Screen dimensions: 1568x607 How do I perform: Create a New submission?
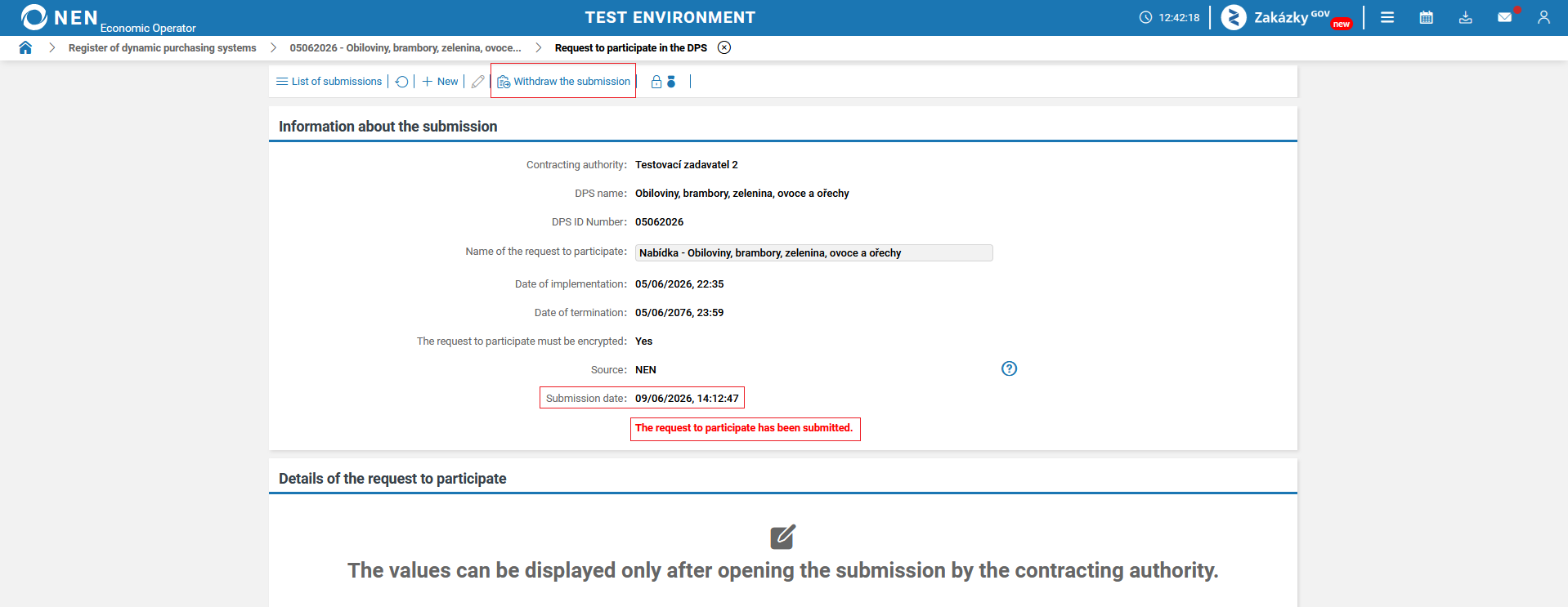440,82
